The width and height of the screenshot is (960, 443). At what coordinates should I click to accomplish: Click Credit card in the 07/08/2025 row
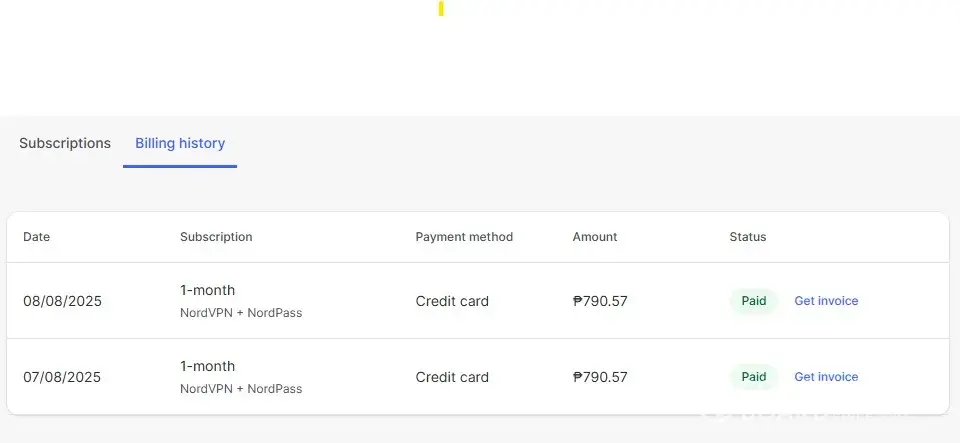point(452,377)
